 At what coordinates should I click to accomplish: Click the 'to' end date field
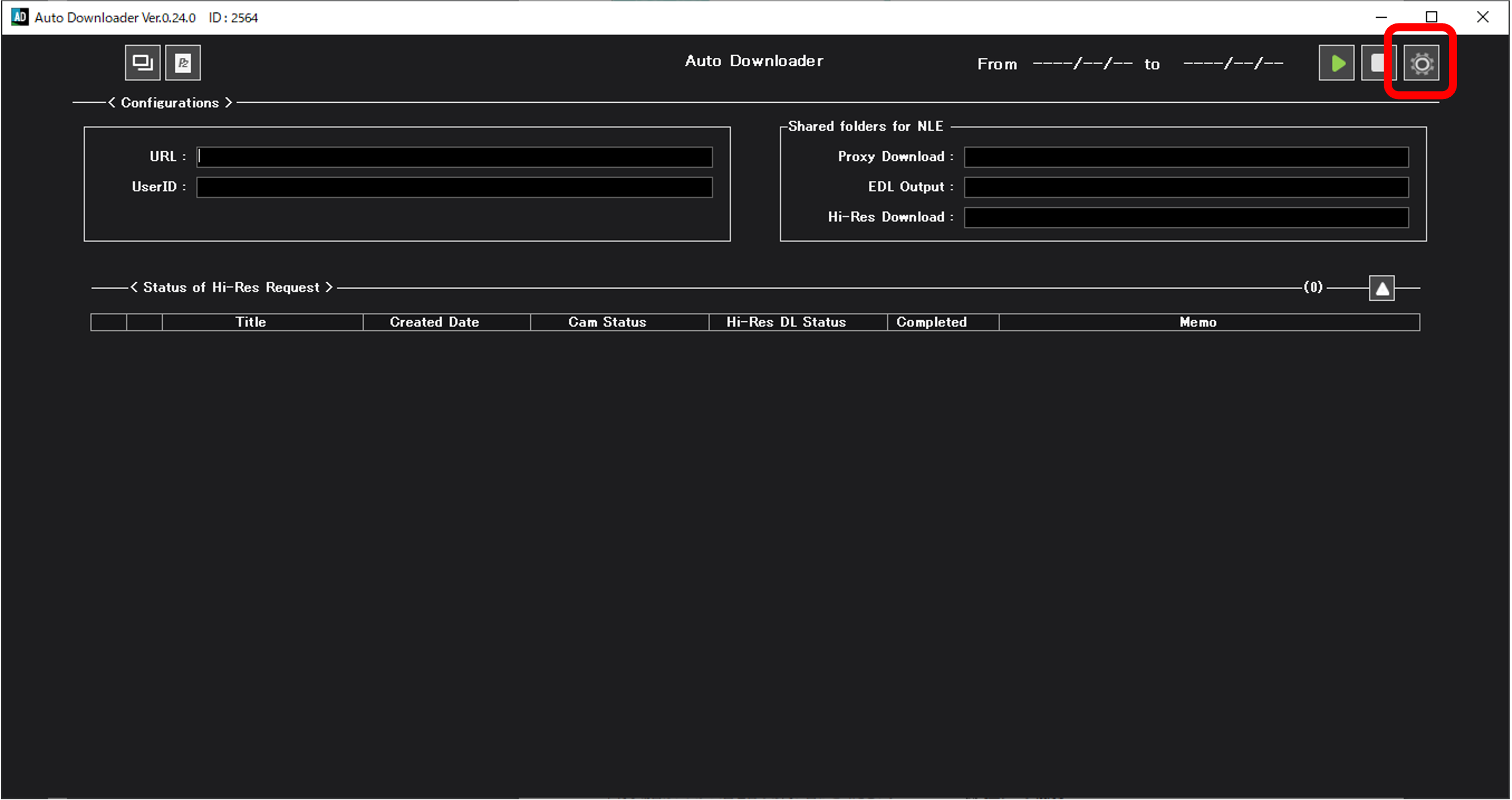[x=1233, y=64]
